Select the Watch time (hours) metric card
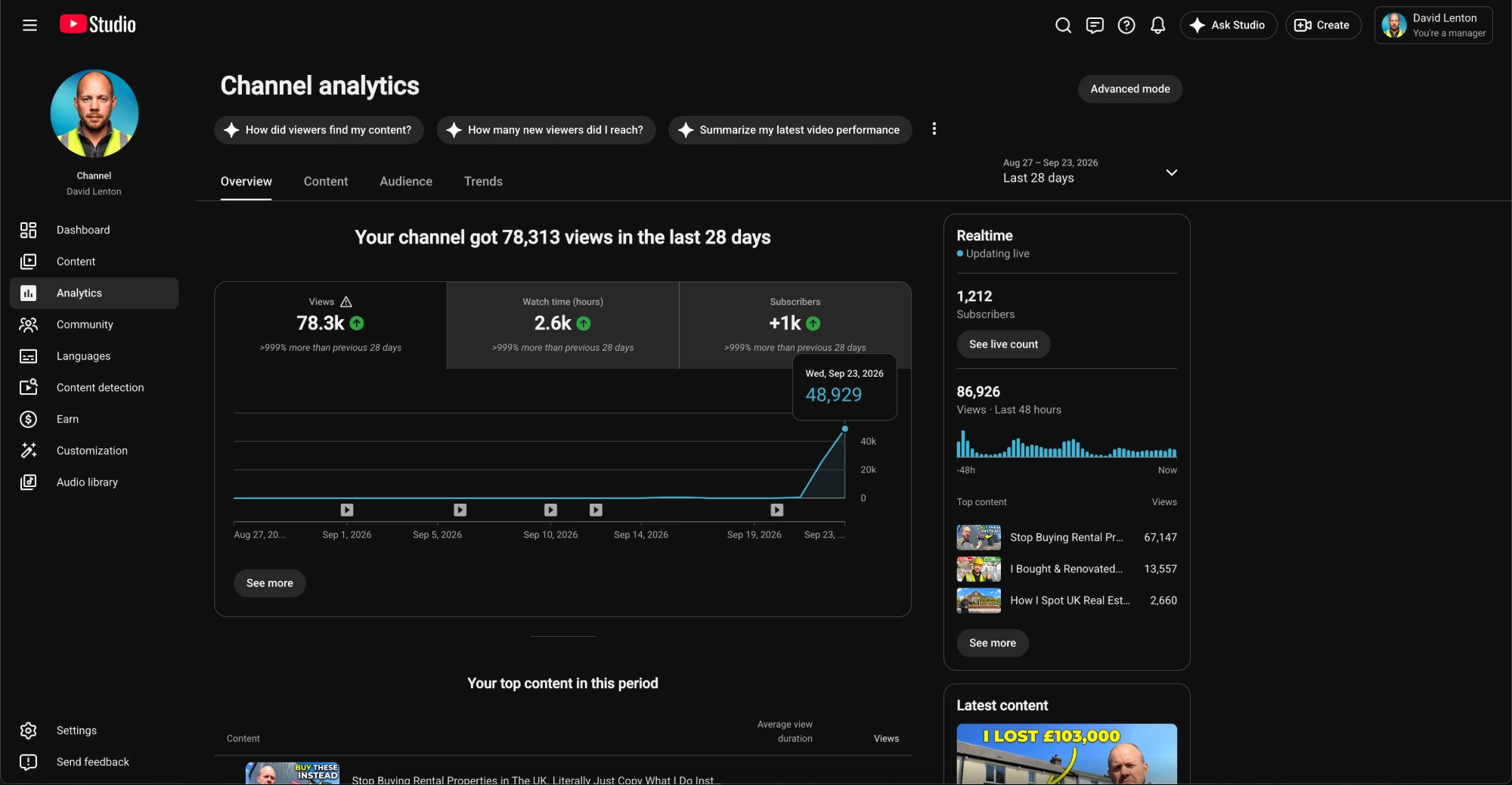This screenshot has width=1512, height=785. point(562,325)
